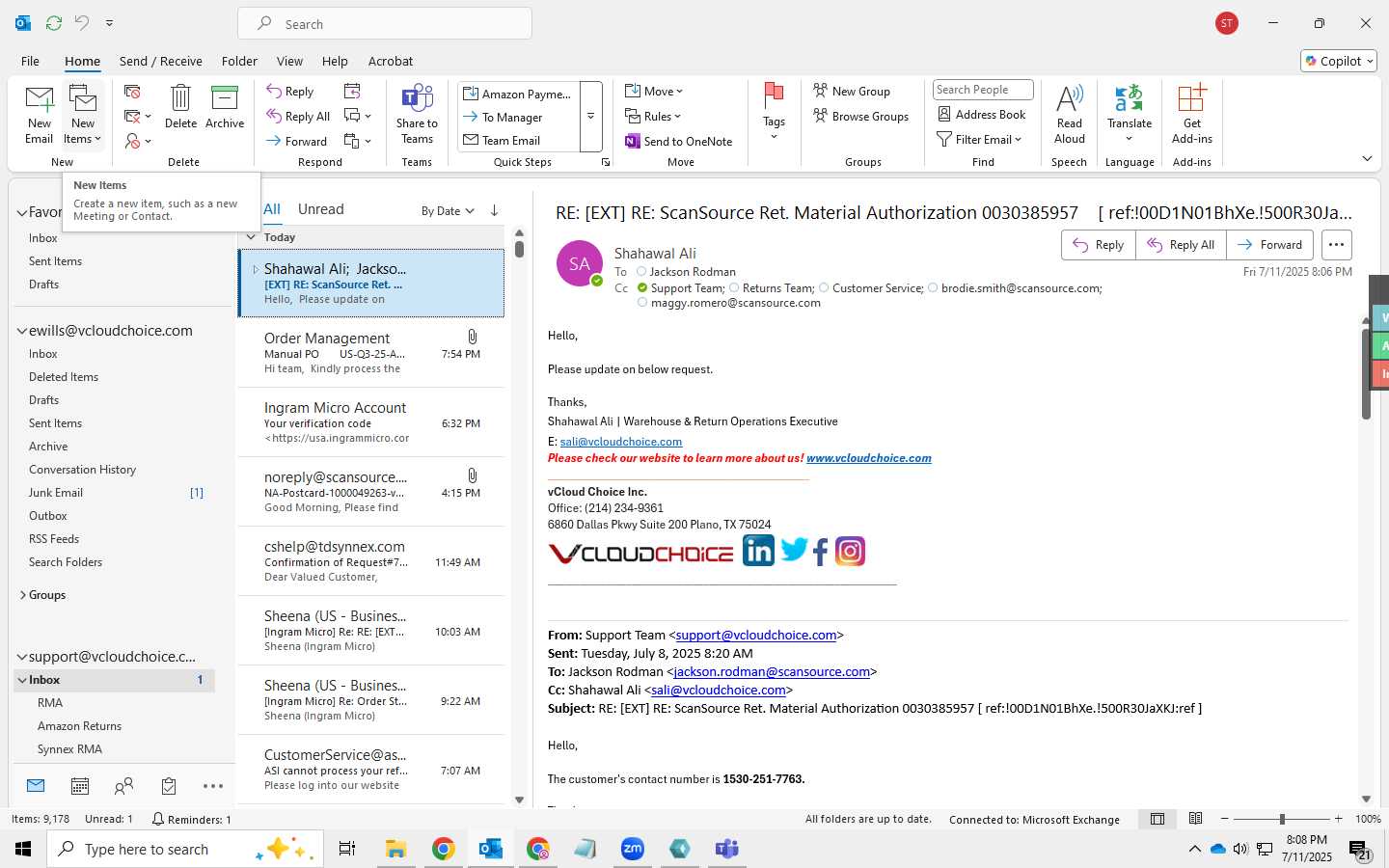Open the File menu
Viewport: 1389px width, 868px height.
[x=31, y=61]
